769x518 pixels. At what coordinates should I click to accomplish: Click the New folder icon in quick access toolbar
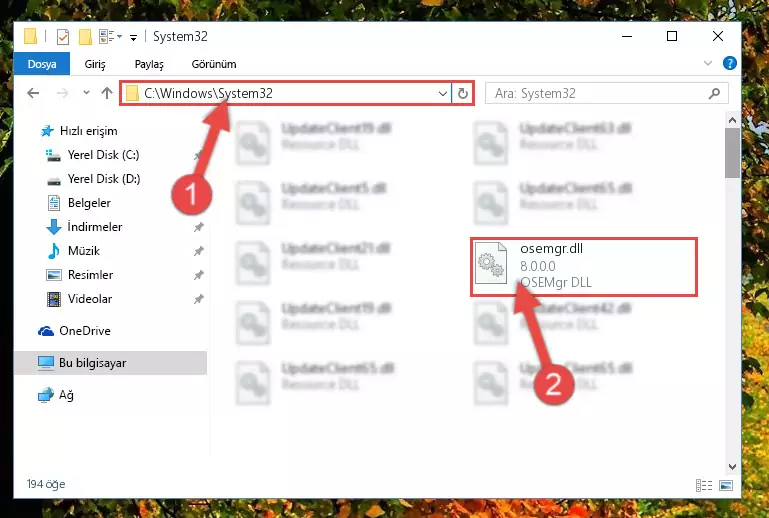(x=85, y=37)
